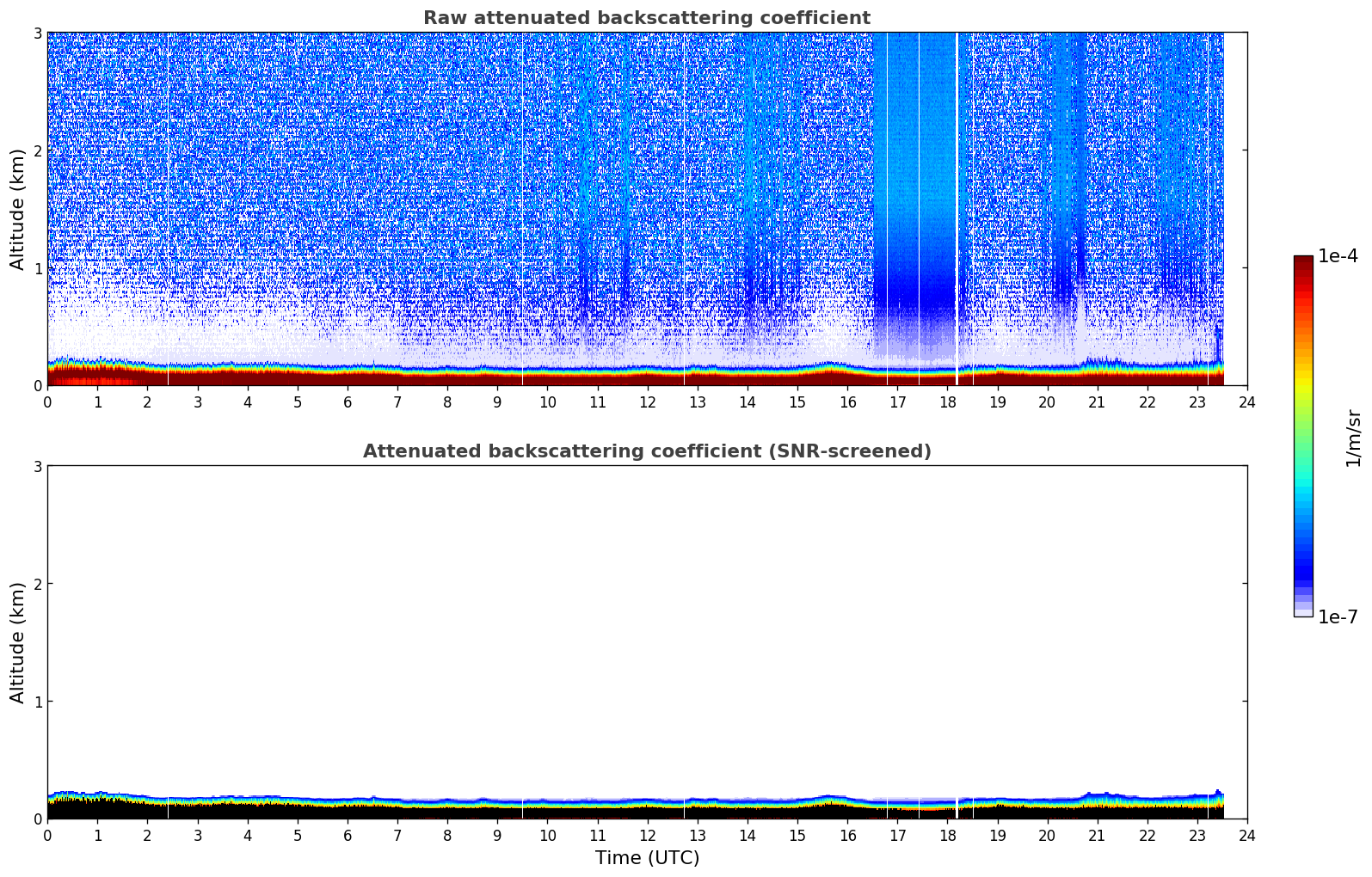The height and width of the screenshot is (877, 1372).
Task: Click the colorbar's "1e-7" minimum label
Action: (x=1338, y=616)
